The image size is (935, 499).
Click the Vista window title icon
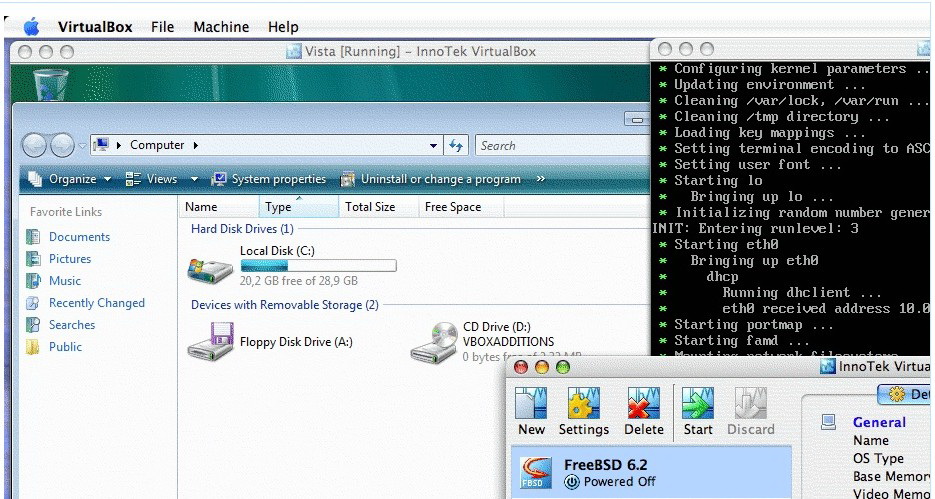pos(293,51)
